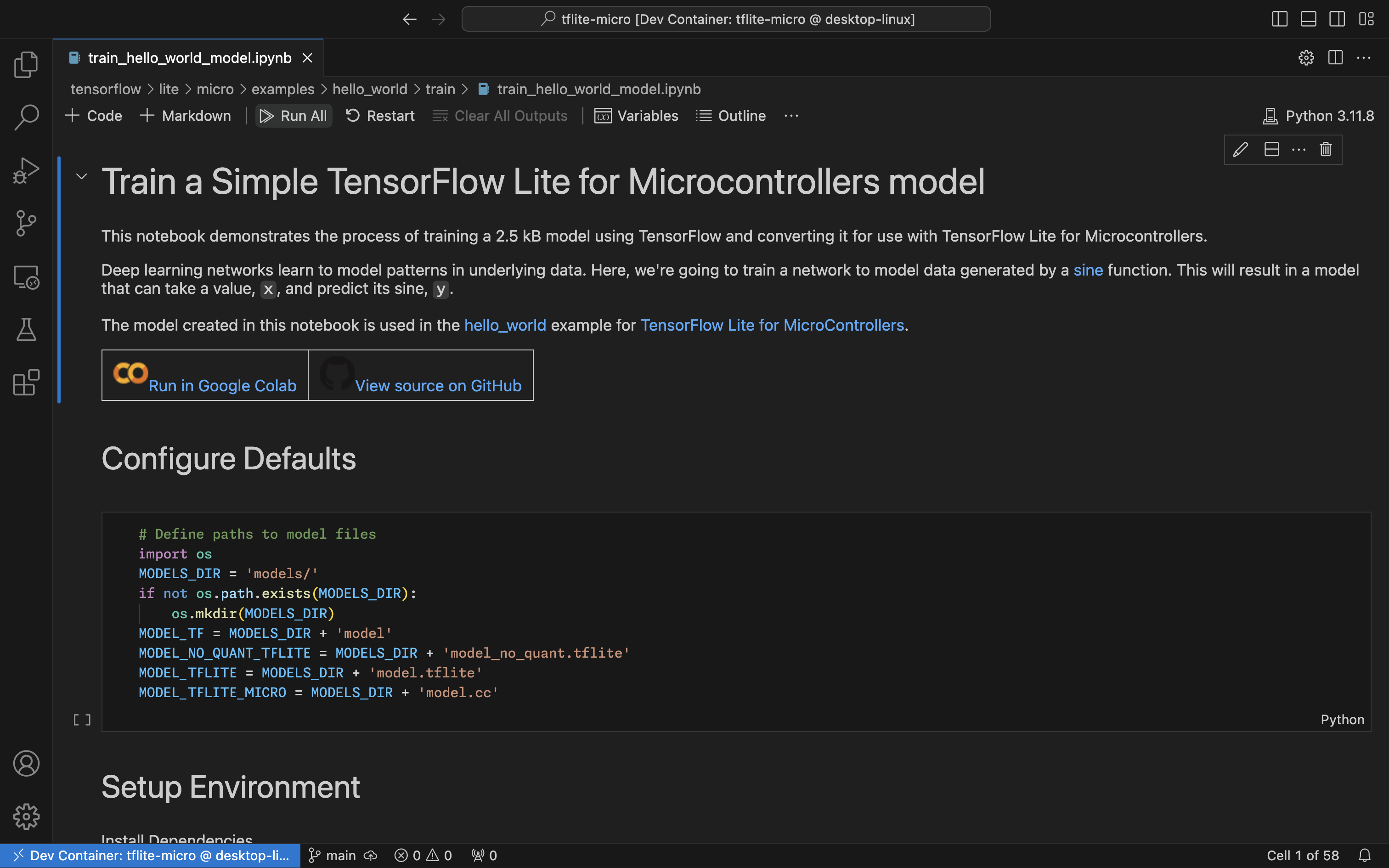
Task: Open the Explorer view in activity bar
Action: pos(26,64)
